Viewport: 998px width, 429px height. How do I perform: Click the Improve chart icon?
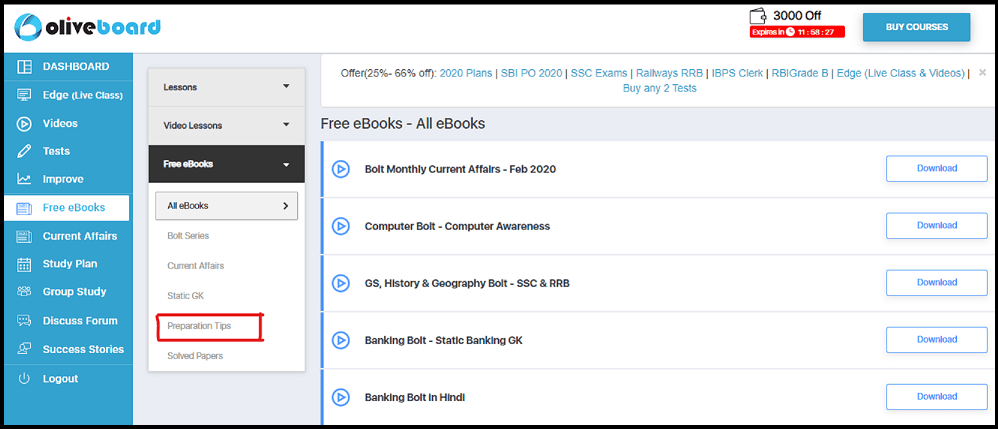click(24, 179)
